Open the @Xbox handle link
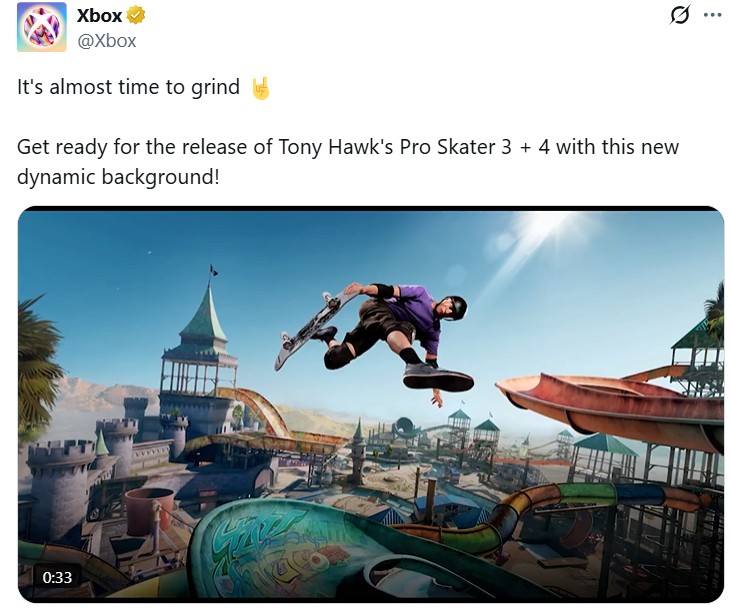 click(x=107, y=41)
